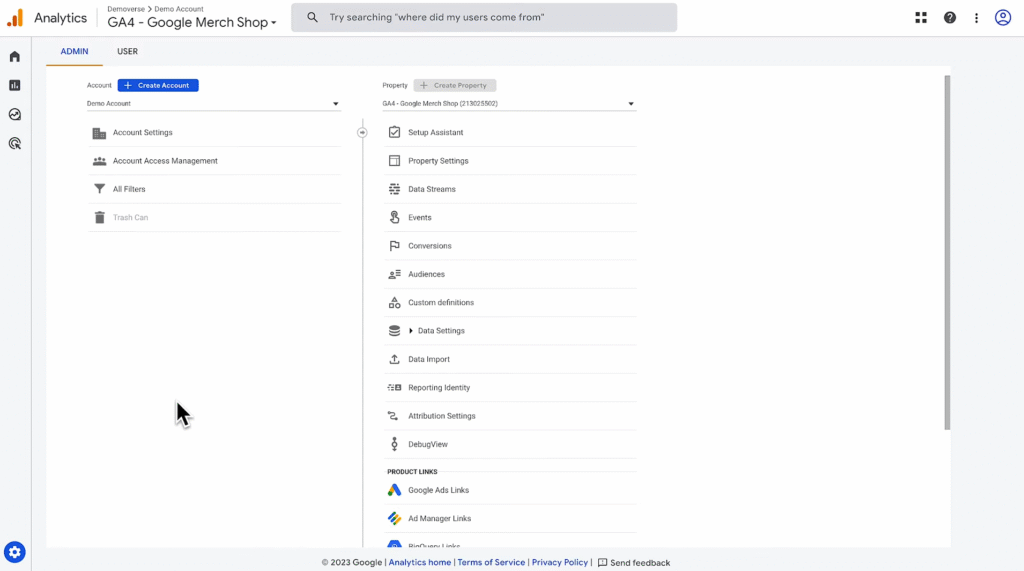Click the Conversions flag icon

(x=394, y=246)
